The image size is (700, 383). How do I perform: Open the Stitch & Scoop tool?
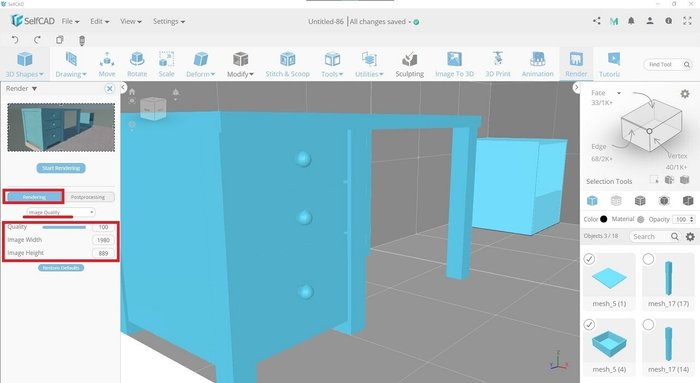(288, 64)
